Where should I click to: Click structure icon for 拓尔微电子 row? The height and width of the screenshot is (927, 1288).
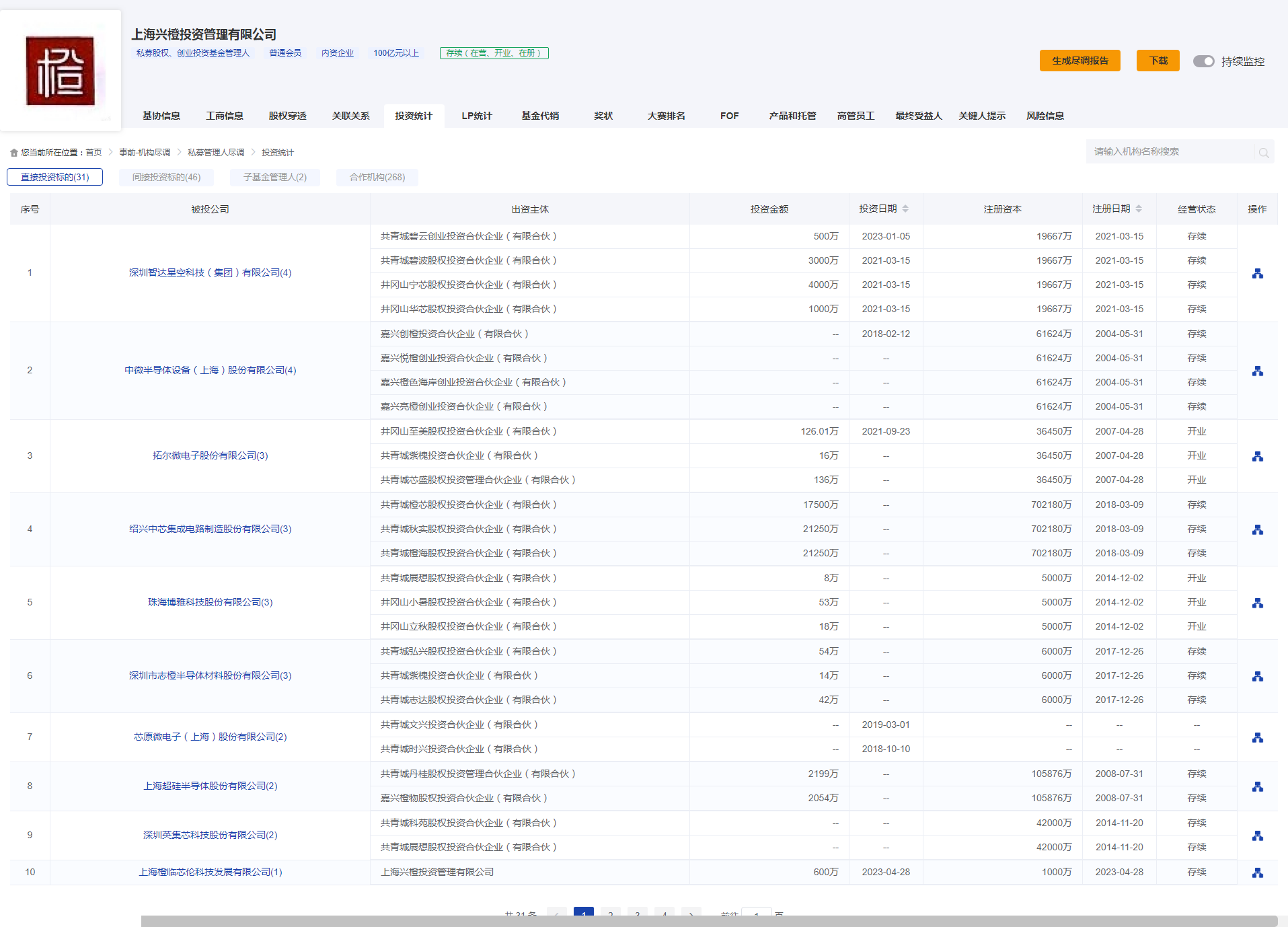1257,456
